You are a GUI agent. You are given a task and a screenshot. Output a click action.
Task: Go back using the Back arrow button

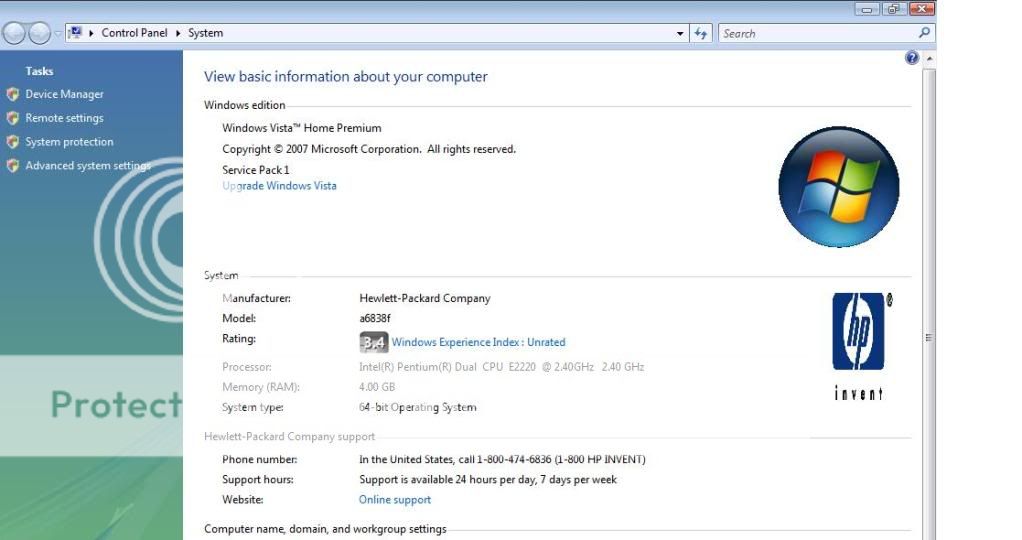tap(14, 33)
